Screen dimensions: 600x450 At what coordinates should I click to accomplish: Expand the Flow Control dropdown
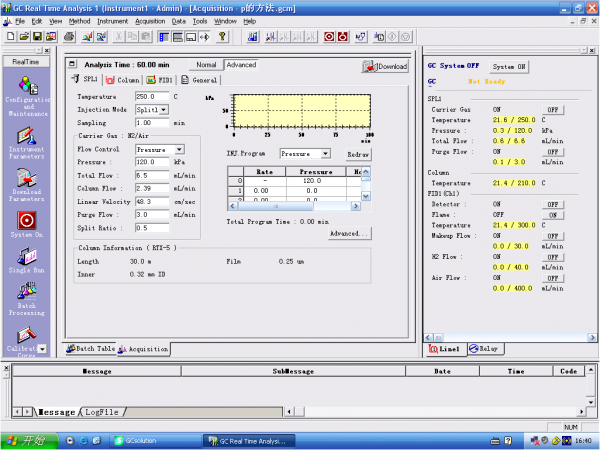coord(179,149)
